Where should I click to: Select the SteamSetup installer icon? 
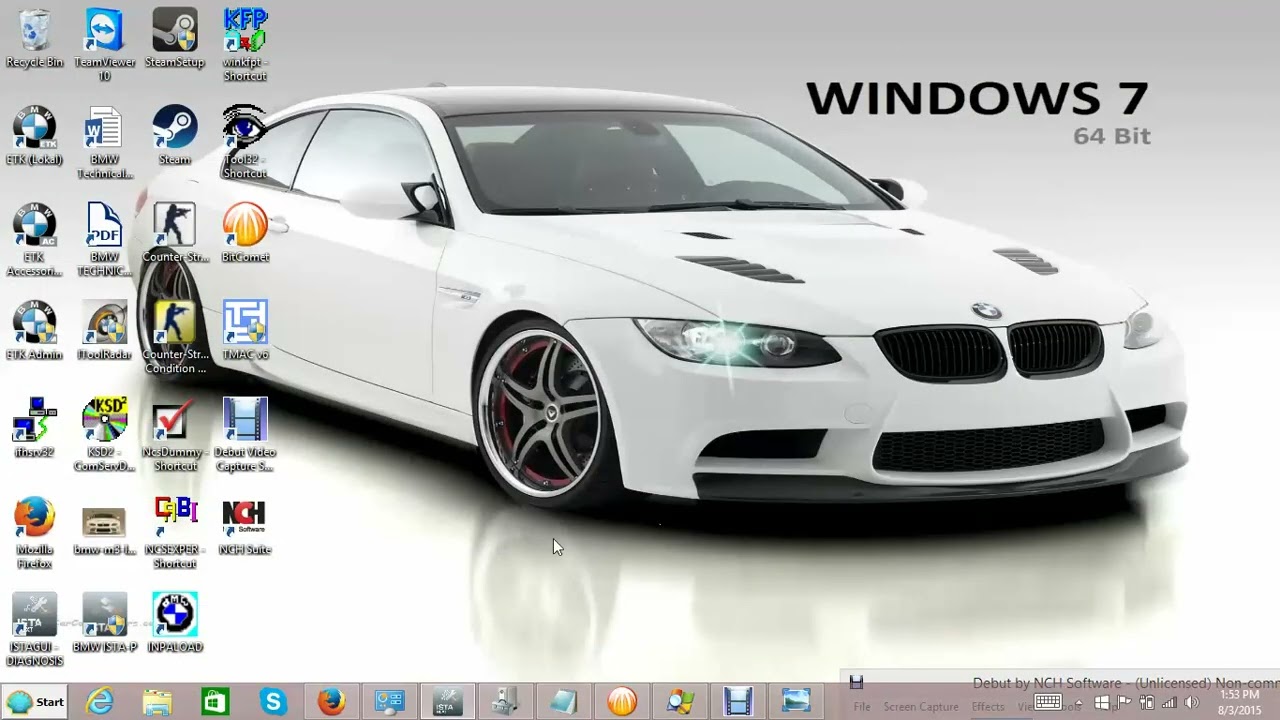(x=175, y=38)
